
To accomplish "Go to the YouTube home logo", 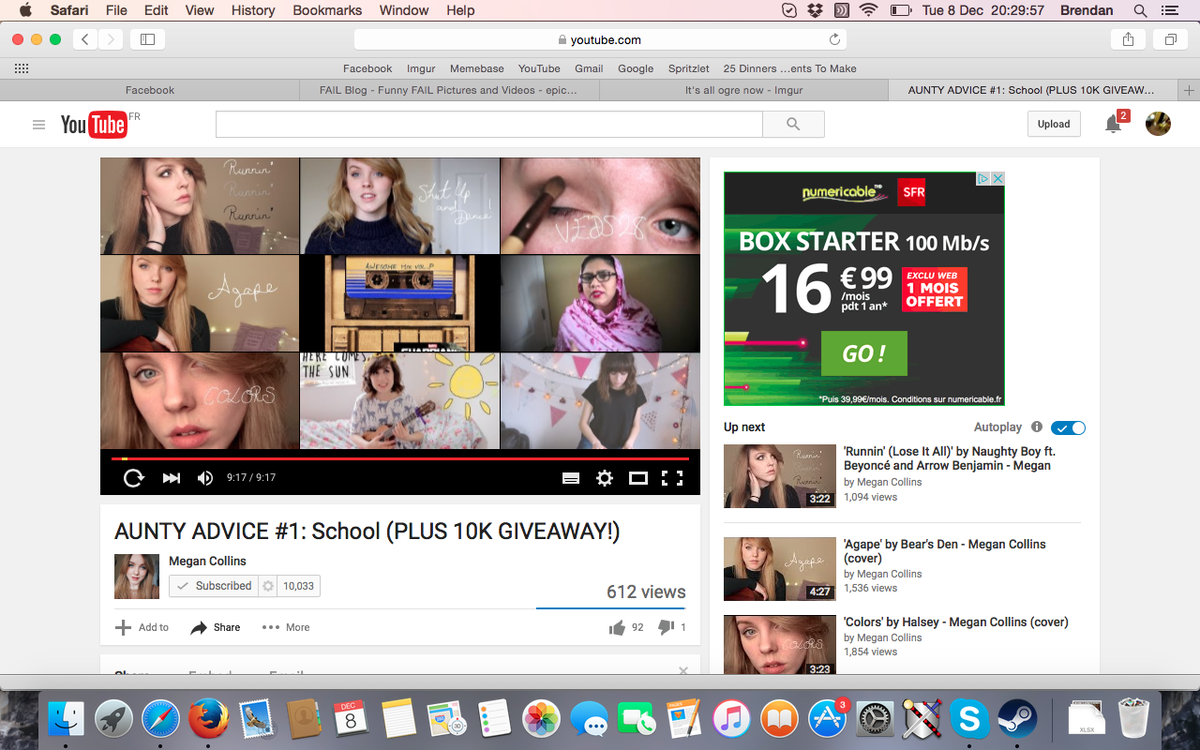I will tap(94, 124).
